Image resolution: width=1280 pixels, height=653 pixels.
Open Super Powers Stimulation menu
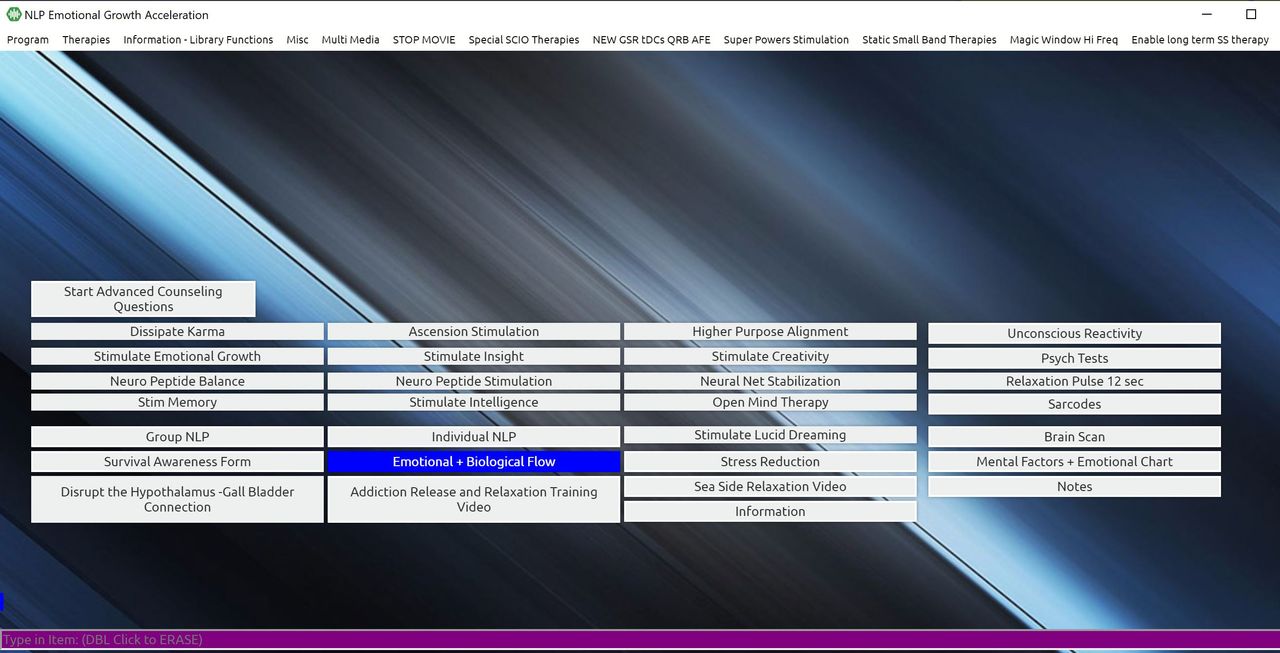[786, 40]
